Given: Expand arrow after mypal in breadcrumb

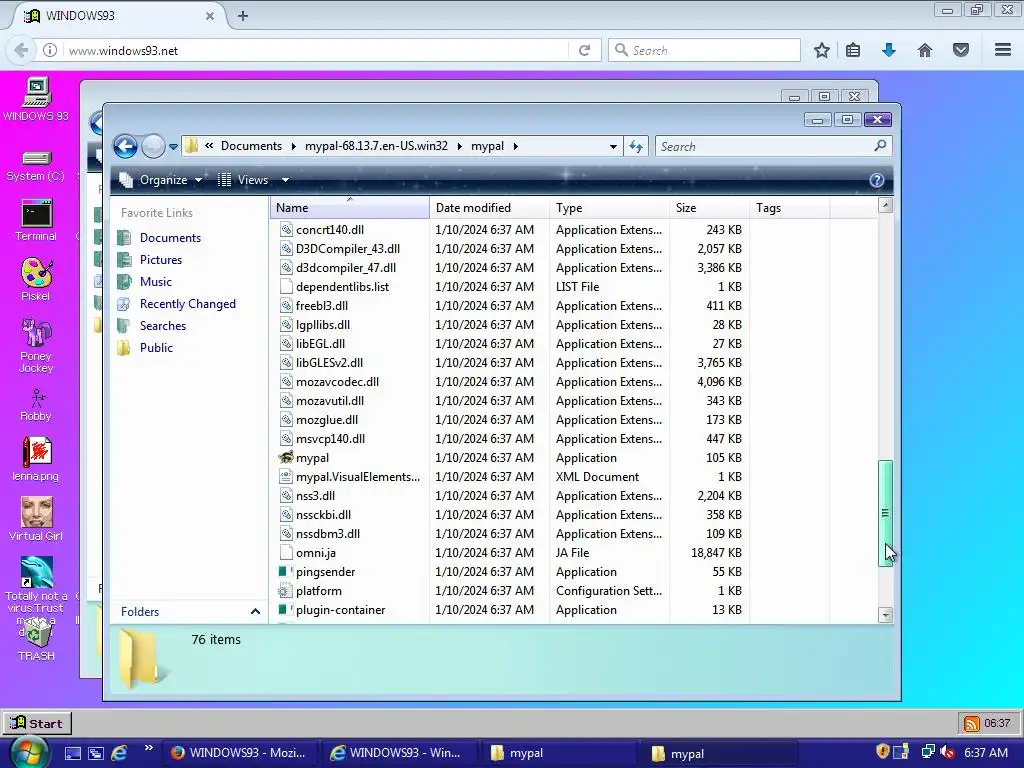Looking at the screenshot, I should [x=515, y=146].
